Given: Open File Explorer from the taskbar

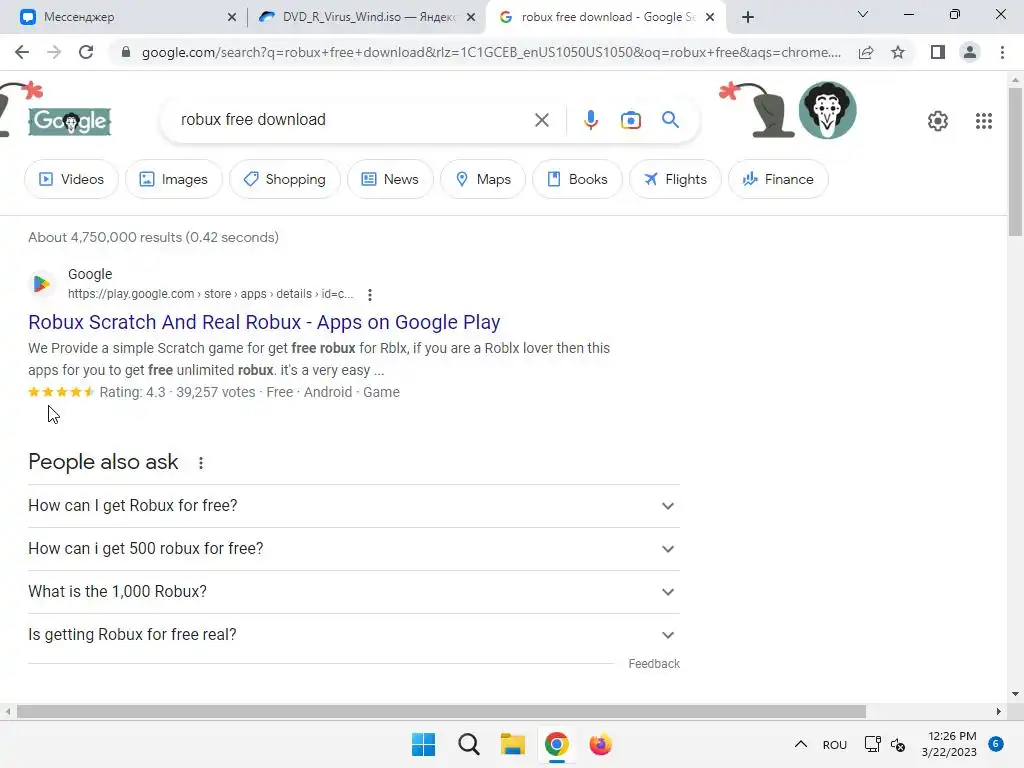Looking at the screenshot, I should coord(513,744).
